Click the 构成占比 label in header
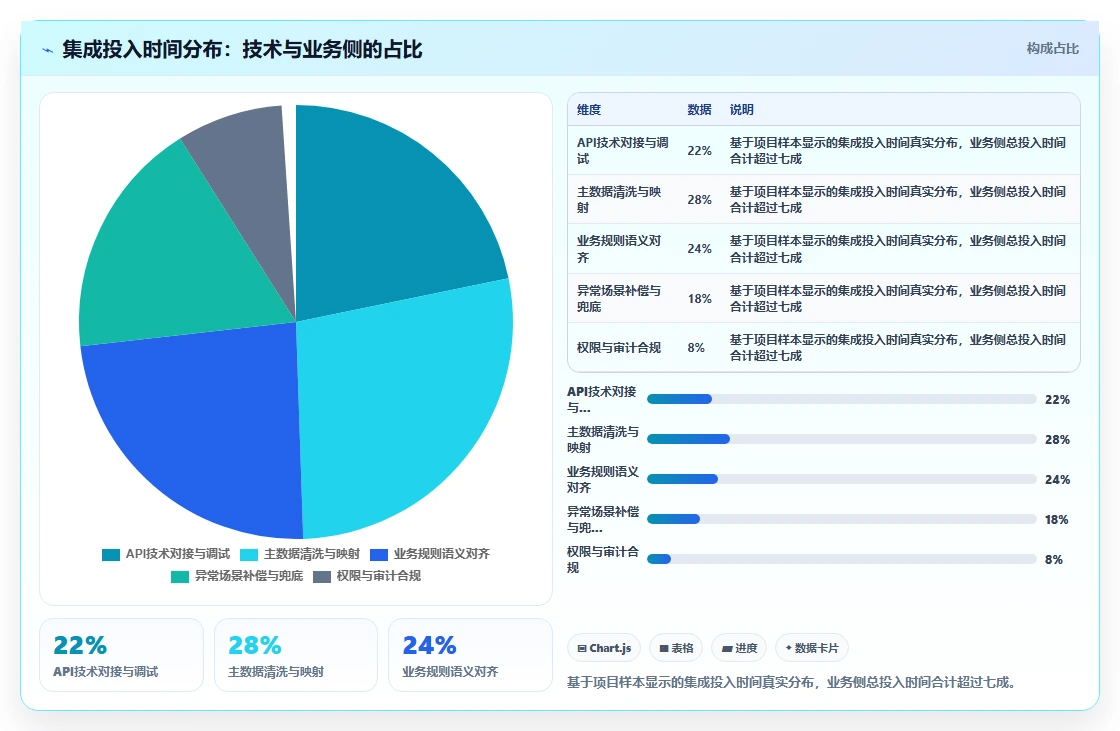 tap(1052, 49)
